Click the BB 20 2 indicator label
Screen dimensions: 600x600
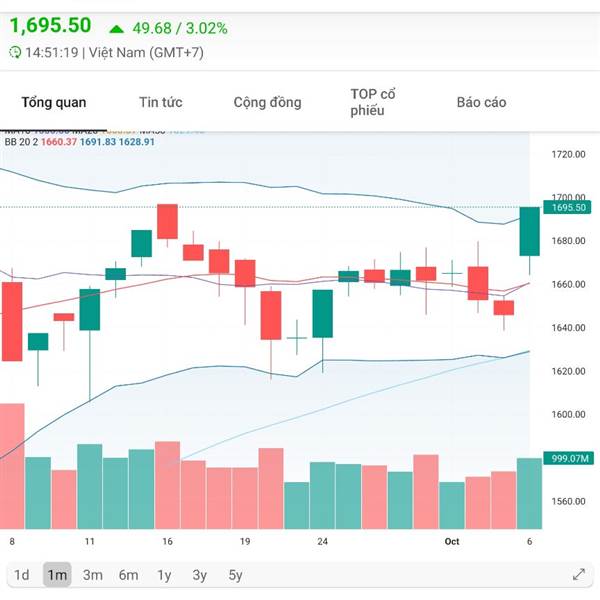[20, 142]
